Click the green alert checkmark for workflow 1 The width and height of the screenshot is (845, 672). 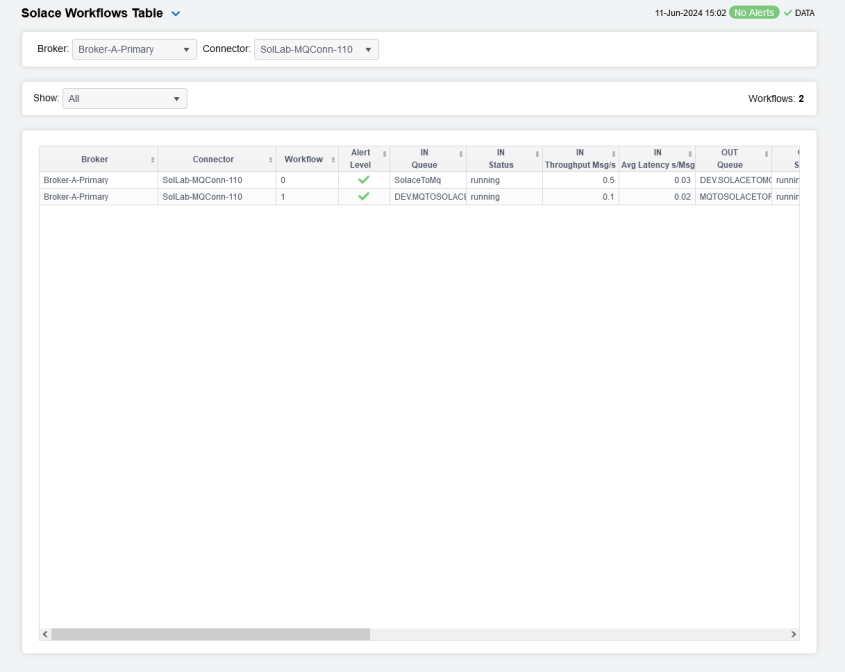click(x=364, y=197)
